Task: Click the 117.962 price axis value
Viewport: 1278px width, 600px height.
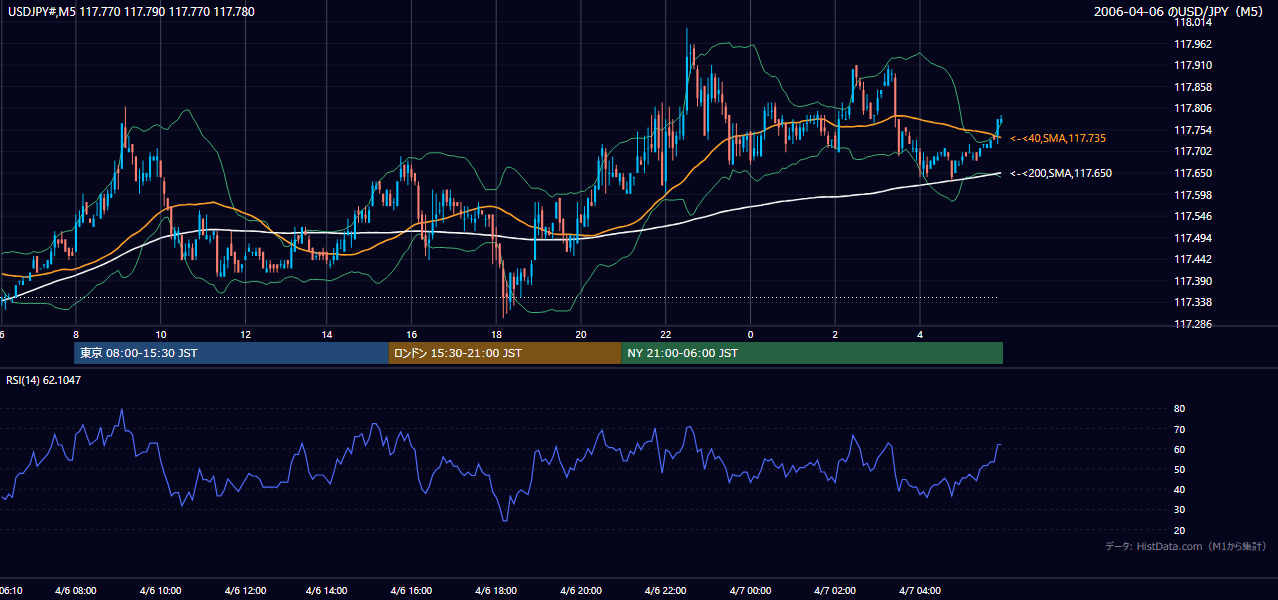Action: coord(1193,44)
